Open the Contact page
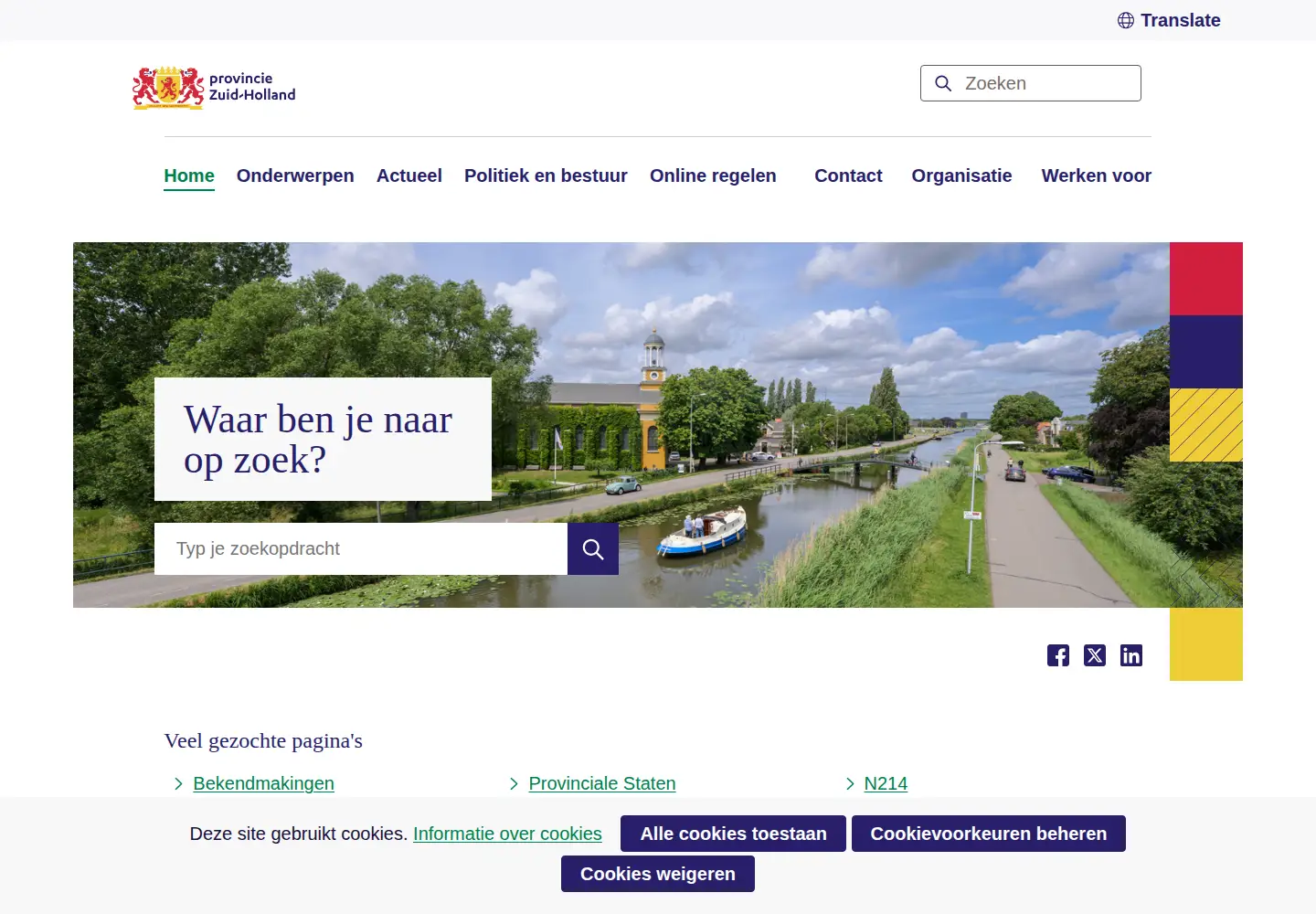 [848, 175]
